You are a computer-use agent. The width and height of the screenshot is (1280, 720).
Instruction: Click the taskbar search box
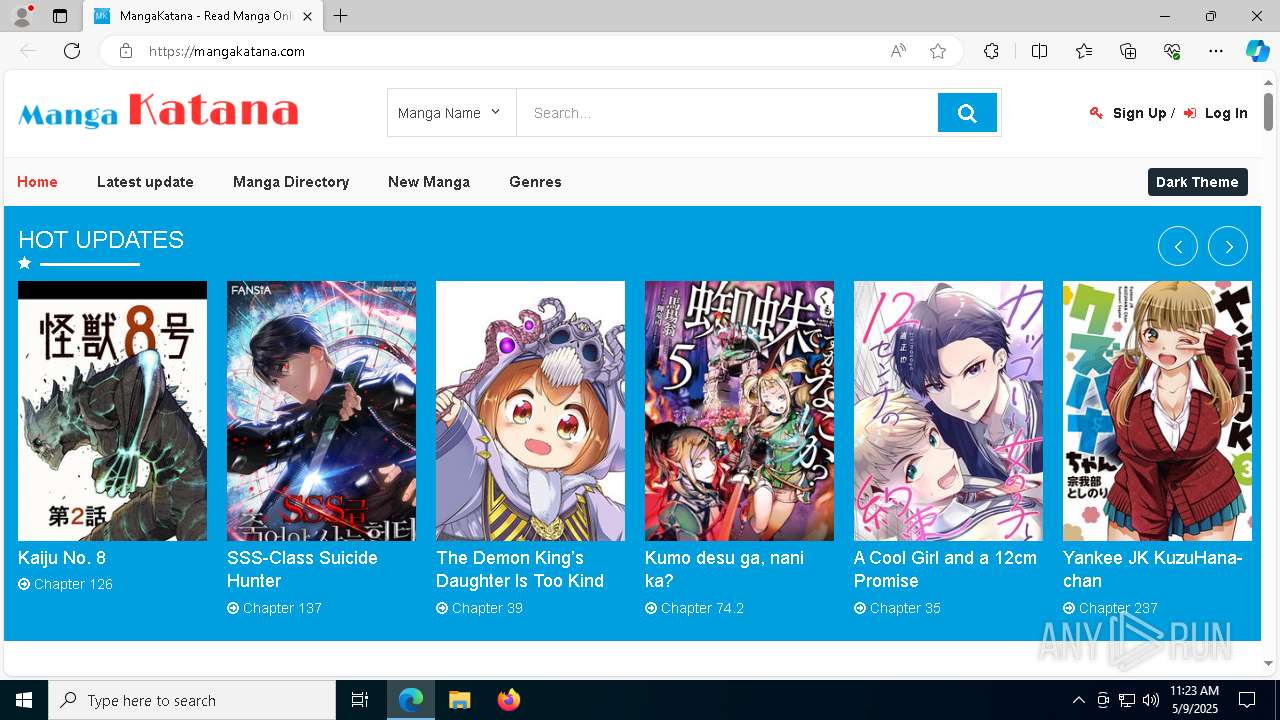point(192,700)
